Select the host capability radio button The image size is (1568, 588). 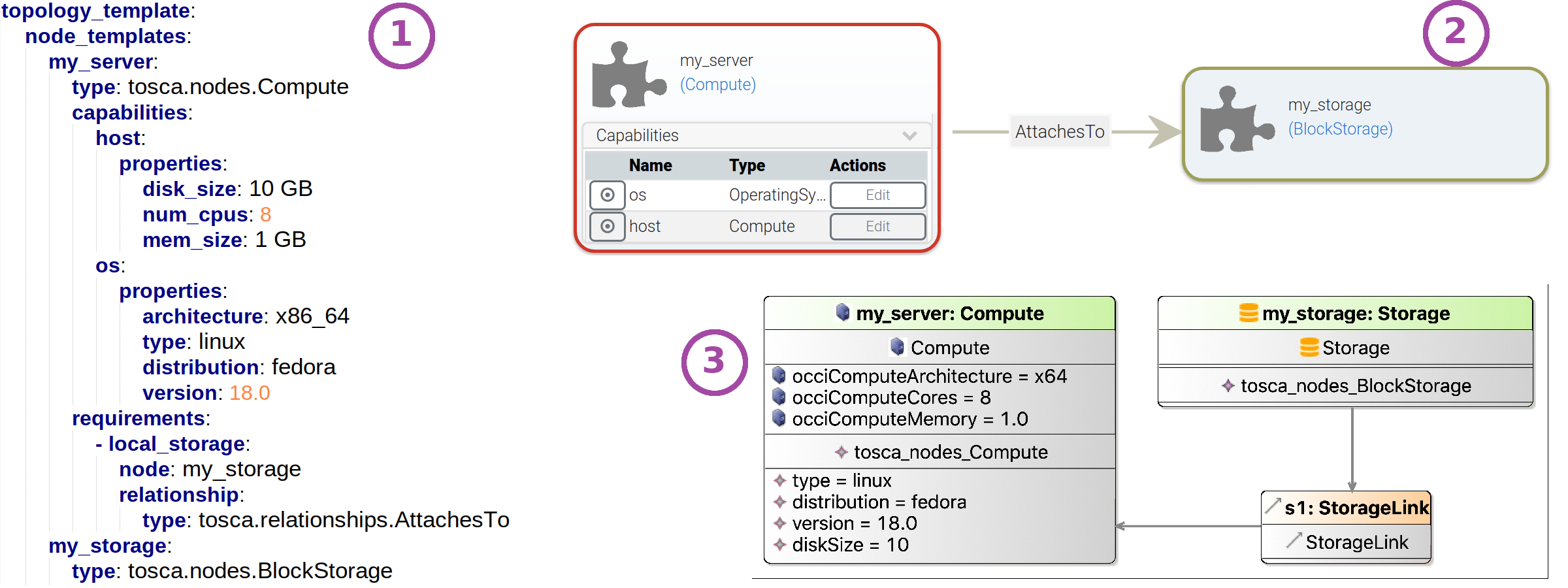(x=608, y=227)
